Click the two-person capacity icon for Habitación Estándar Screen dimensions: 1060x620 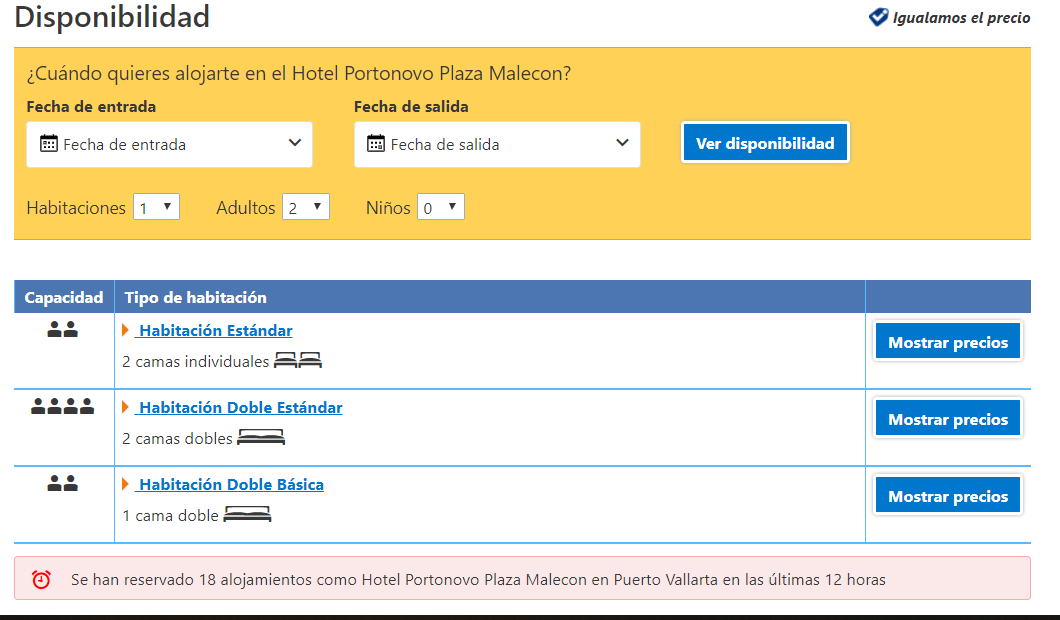click(62, 330)
